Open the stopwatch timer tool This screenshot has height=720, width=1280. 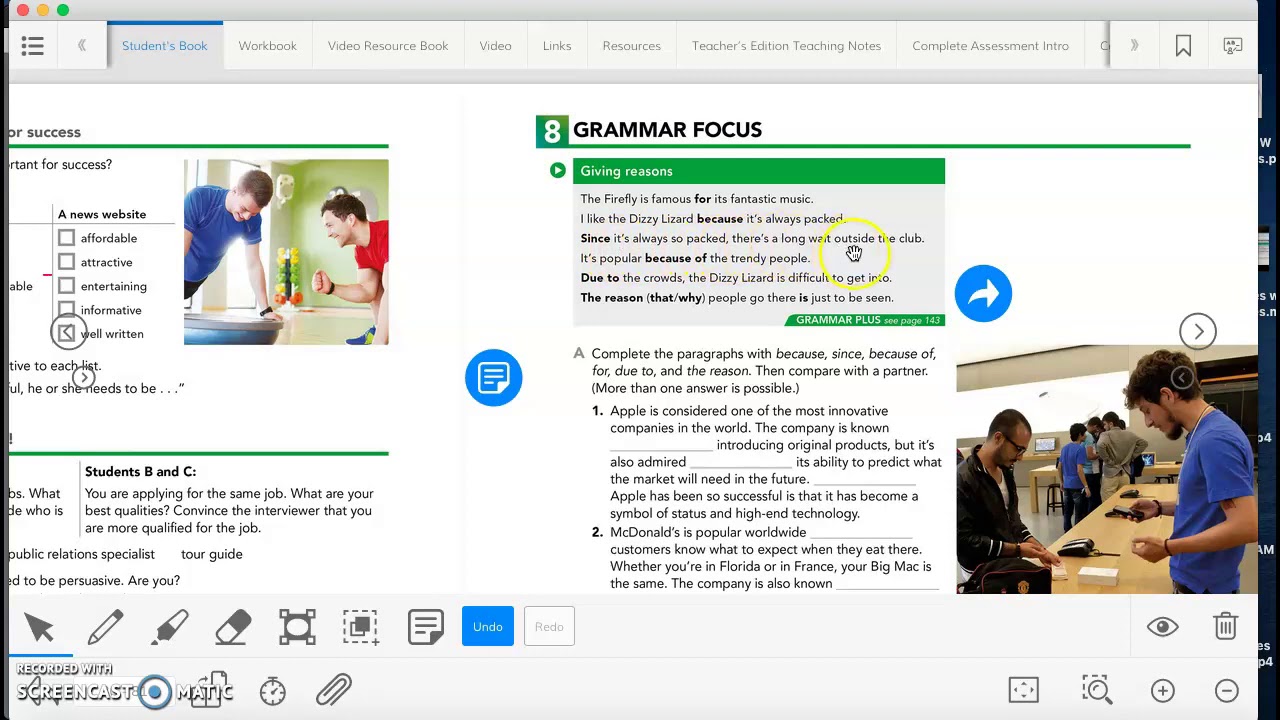pos(272,690)
